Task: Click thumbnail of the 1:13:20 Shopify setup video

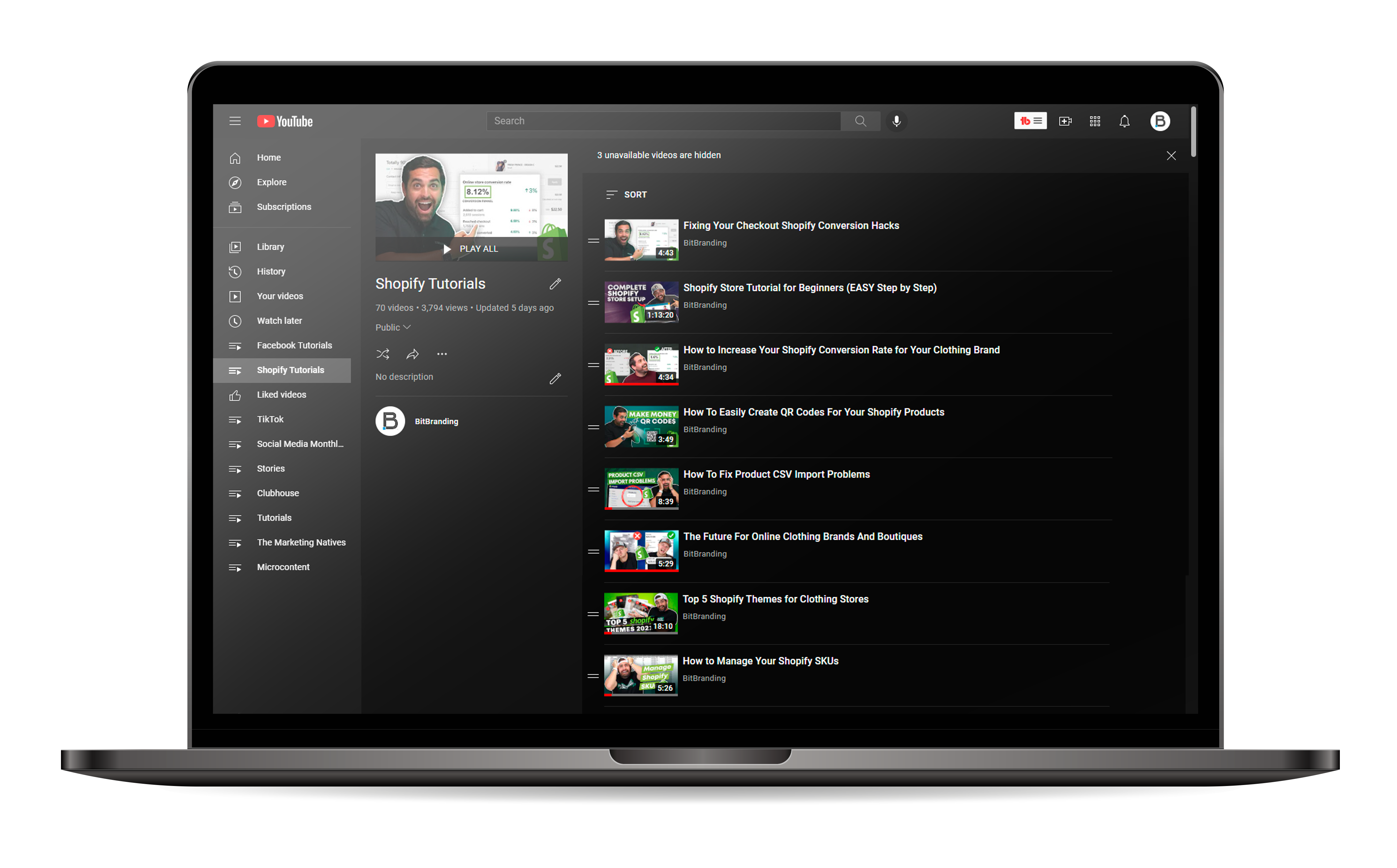Action: [x=641, y=303]
